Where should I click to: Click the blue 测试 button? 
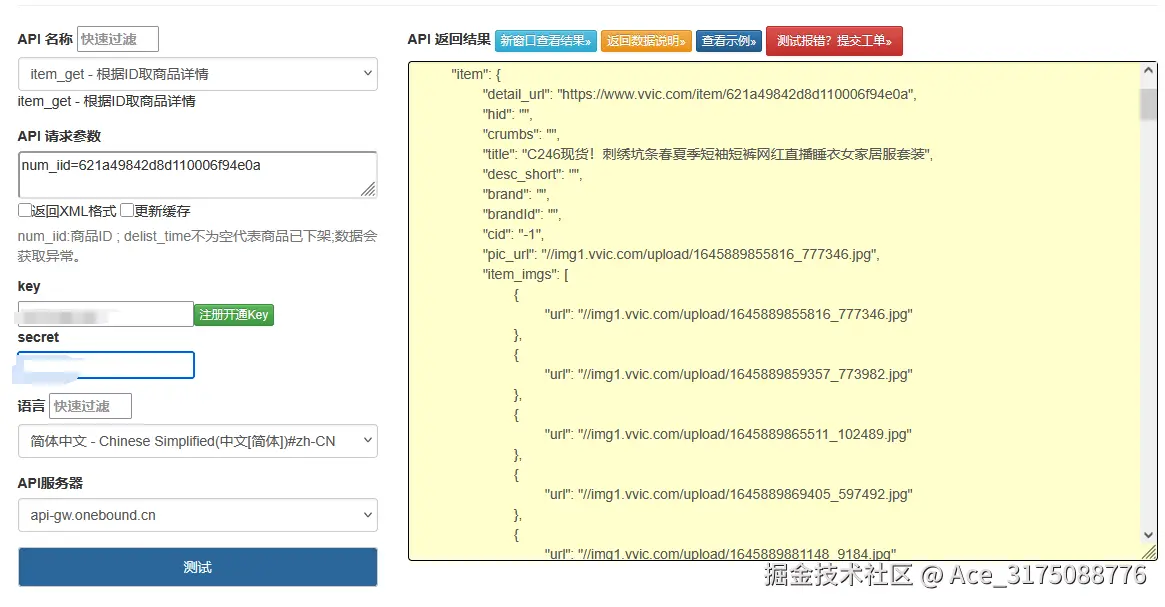tap(198, 567)
